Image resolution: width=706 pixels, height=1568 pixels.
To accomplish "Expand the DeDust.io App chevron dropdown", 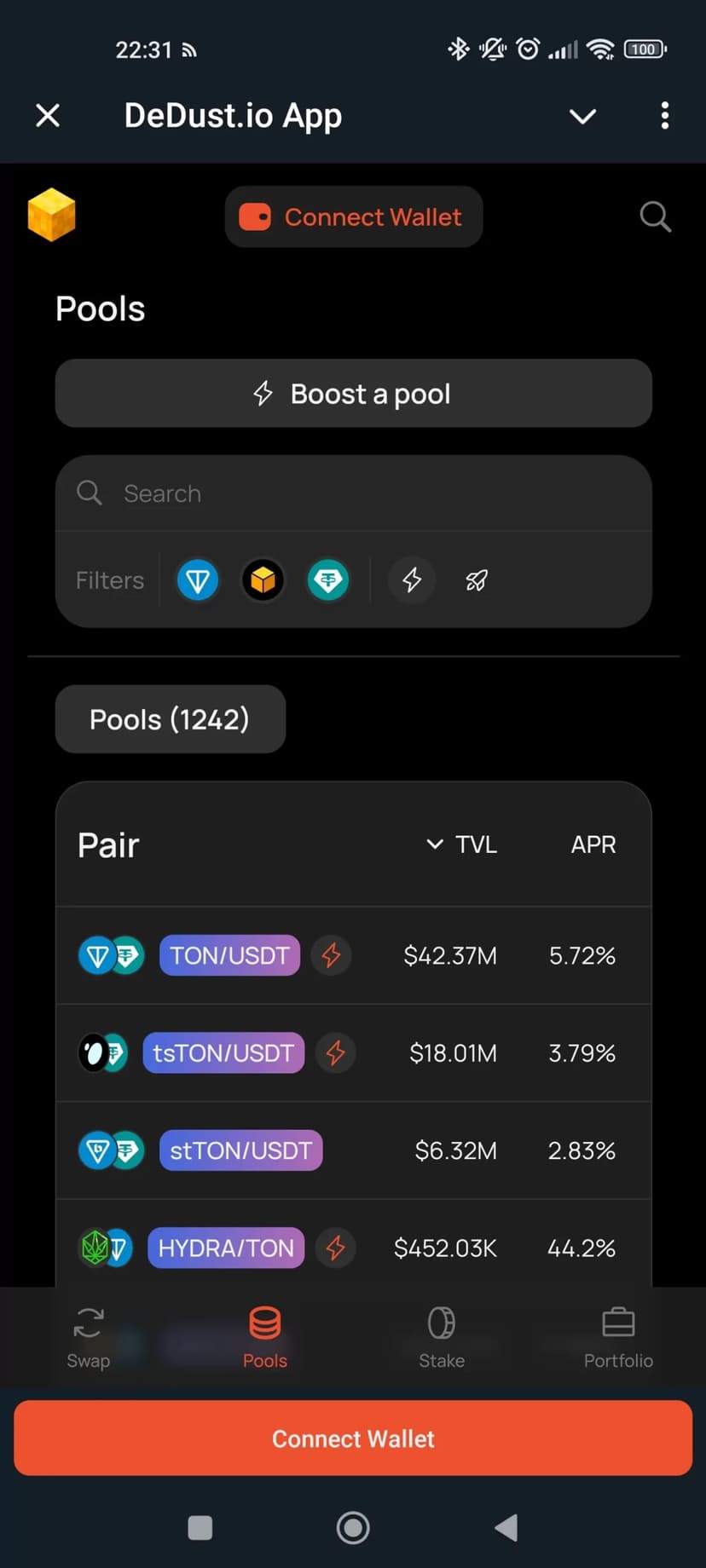I will tap(582, 116).
